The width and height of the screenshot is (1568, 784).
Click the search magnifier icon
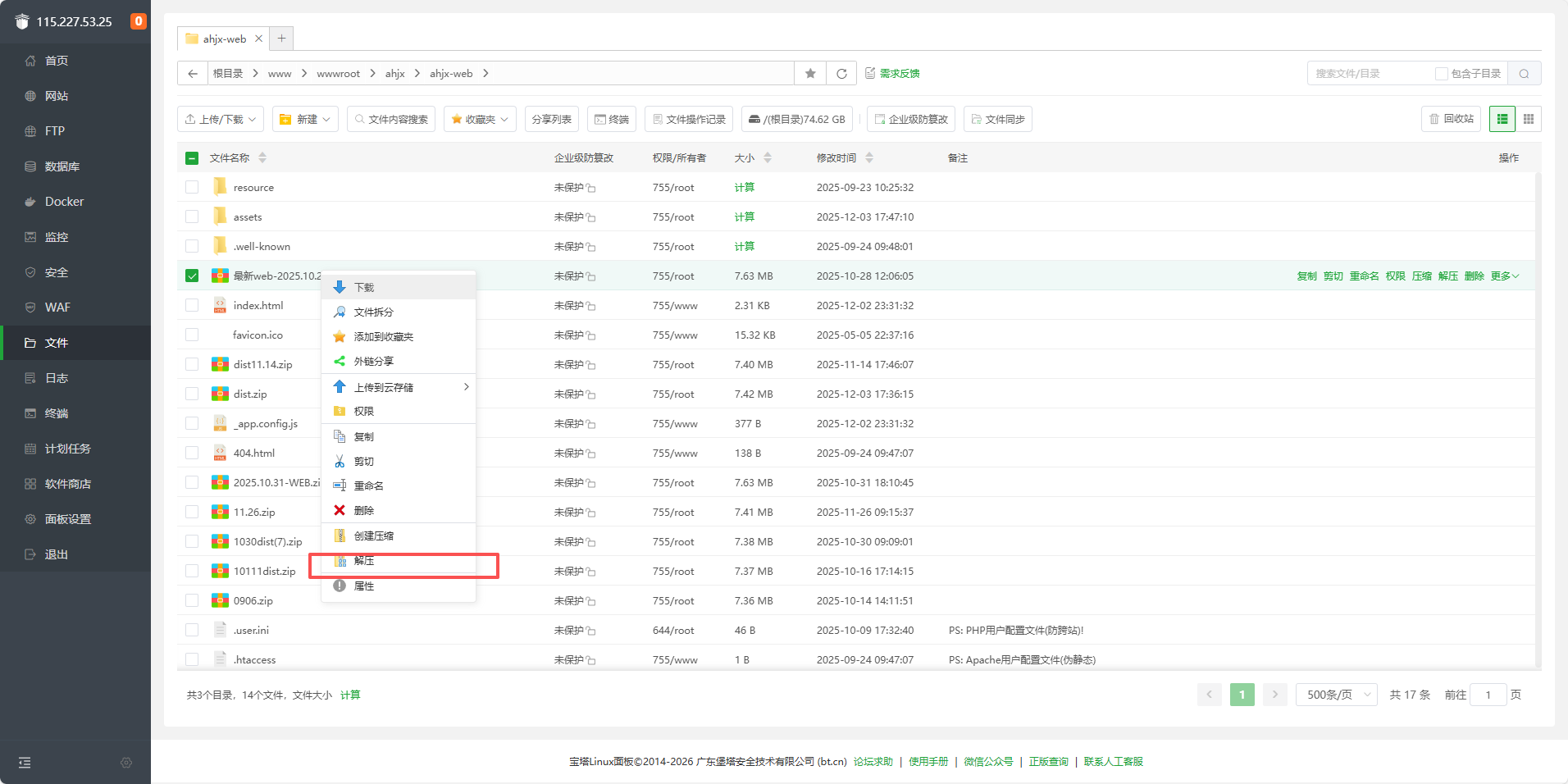click(x=1524, y=73)
